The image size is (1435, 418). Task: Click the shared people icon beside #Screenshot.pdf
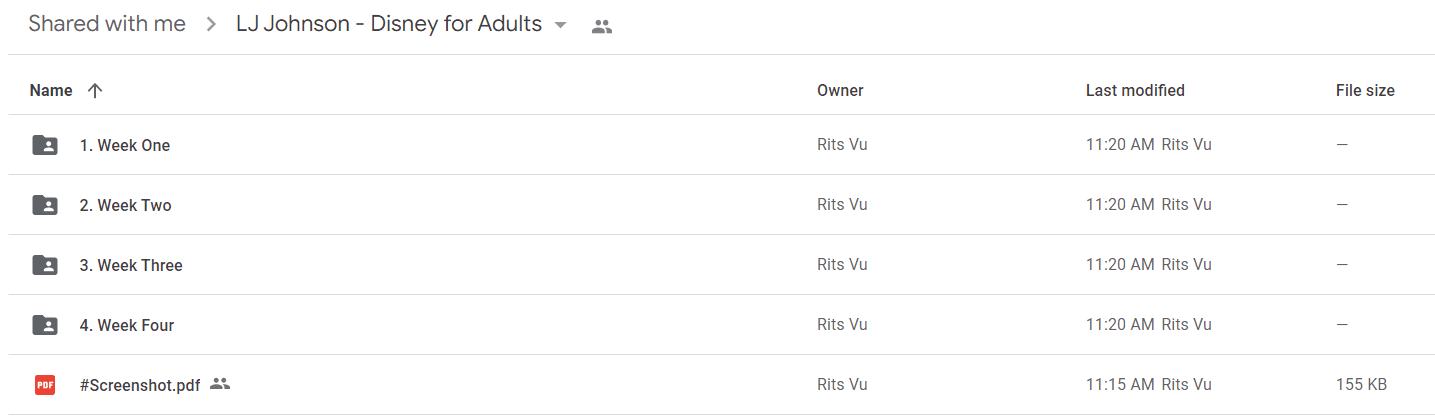(x=220, y=384)
